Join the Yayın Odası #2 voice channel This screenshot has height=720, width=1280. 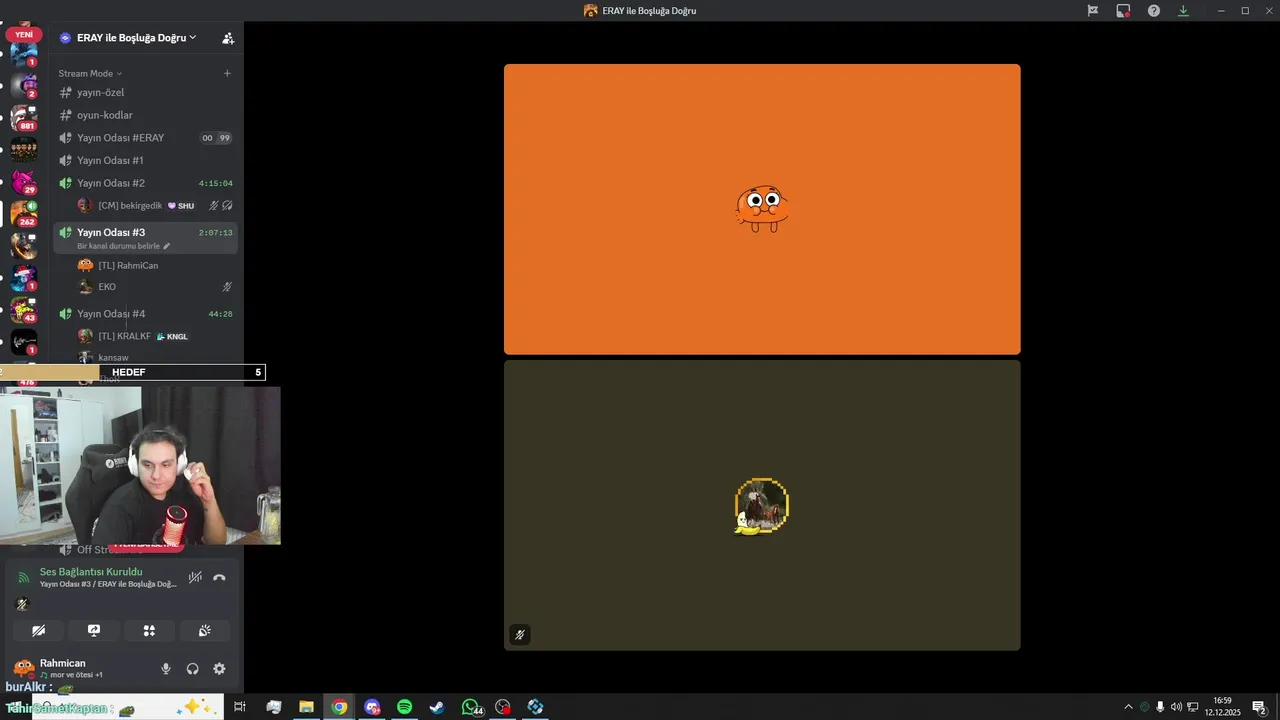(146, 183)
